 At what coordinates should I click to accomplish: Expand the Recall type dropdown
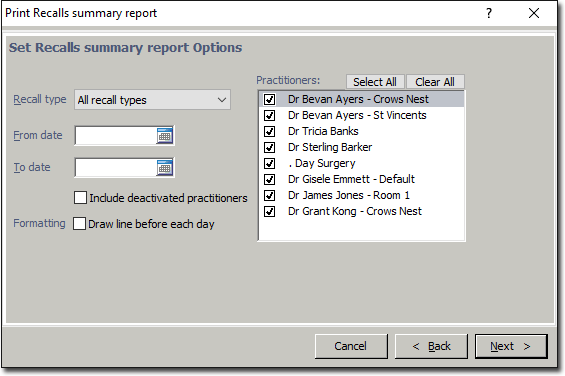152,100
